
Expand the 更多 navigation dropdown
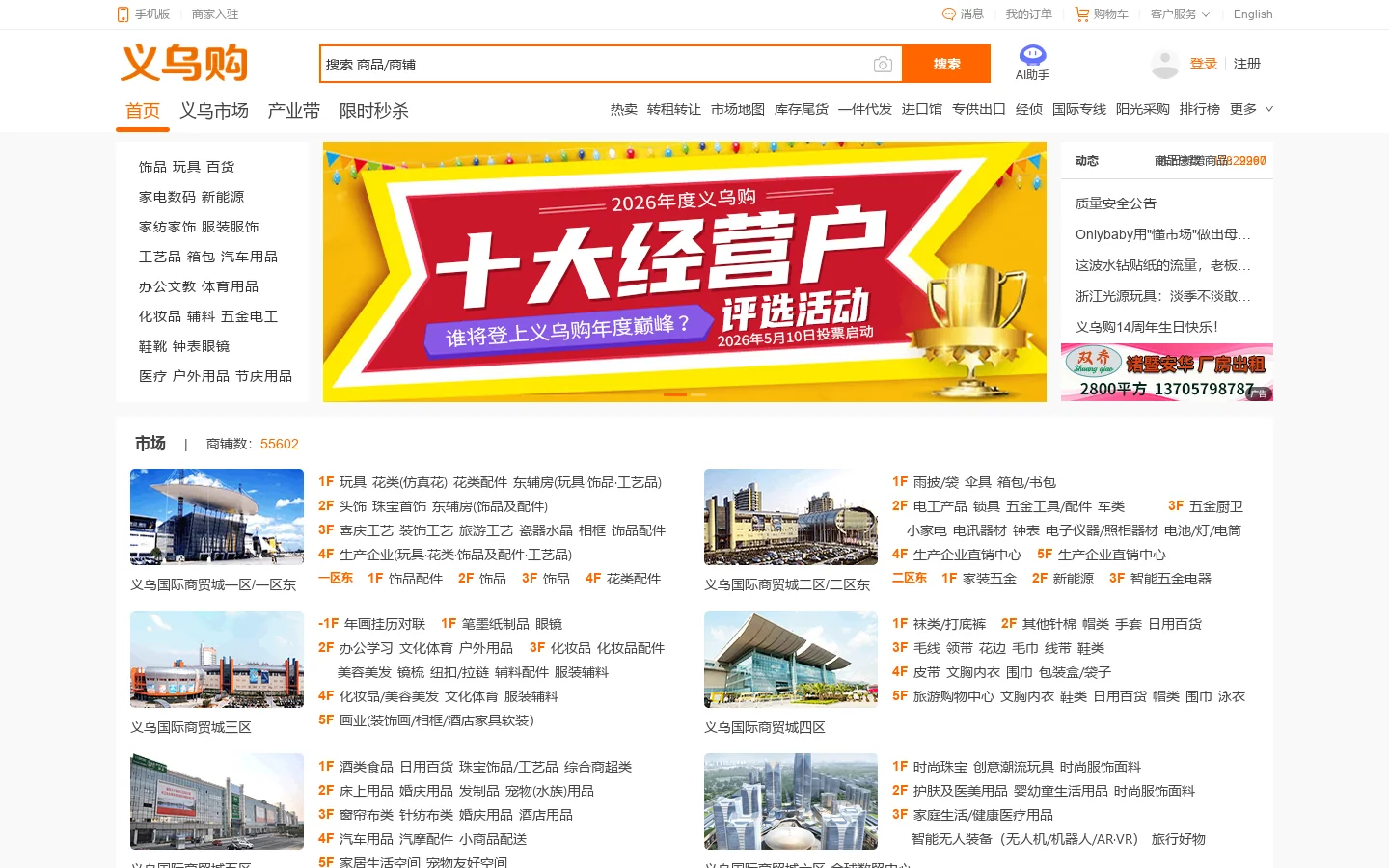pyautogui.click(x=1251, y=109)
